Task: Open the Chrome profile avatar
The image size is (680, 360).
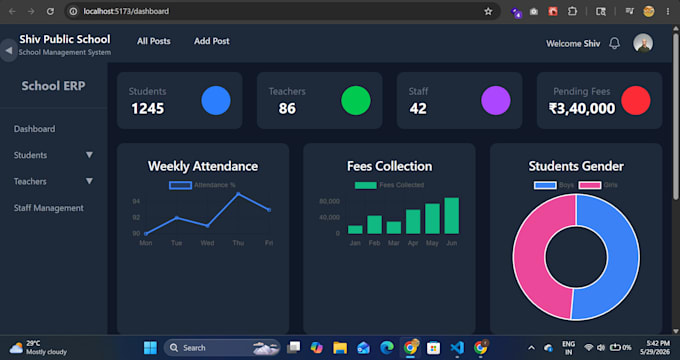Action: coord(649,11)
